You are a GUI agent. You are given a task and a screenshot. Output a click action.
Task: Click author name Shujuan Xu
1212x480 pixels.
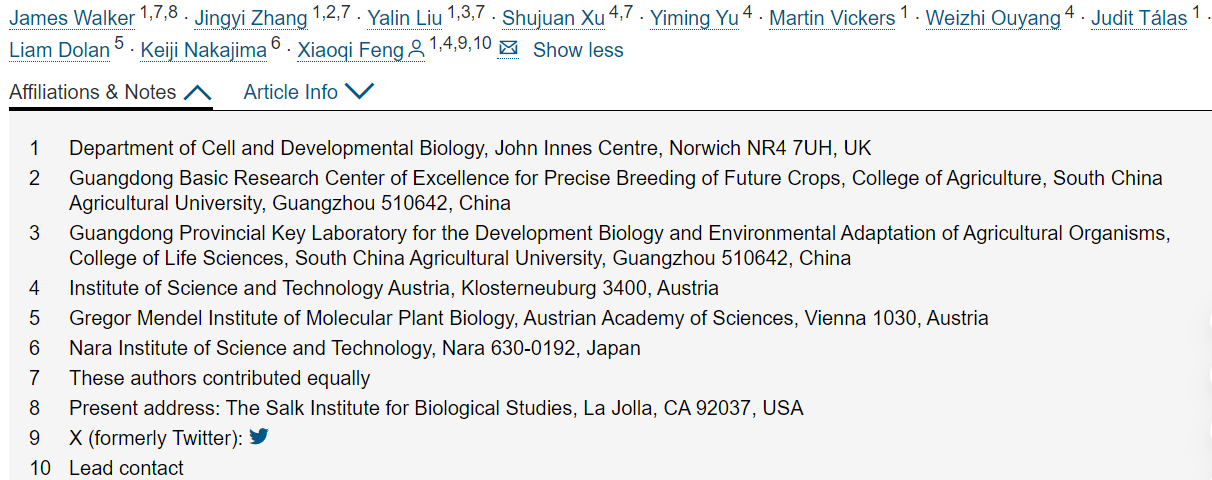(553, 18)
